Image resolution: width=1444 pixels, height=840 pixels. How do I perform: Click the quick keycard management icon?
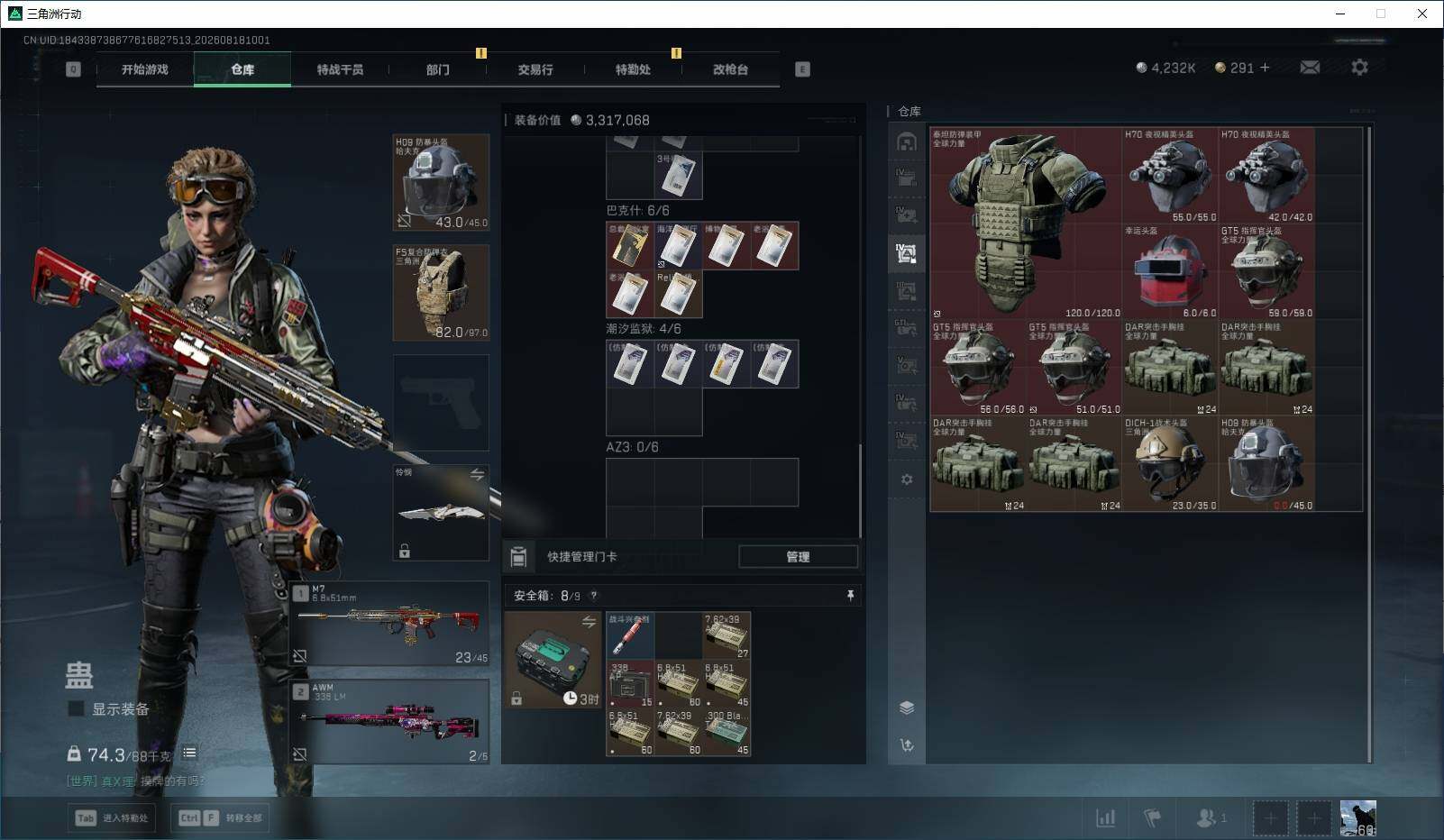pos(518,557)
